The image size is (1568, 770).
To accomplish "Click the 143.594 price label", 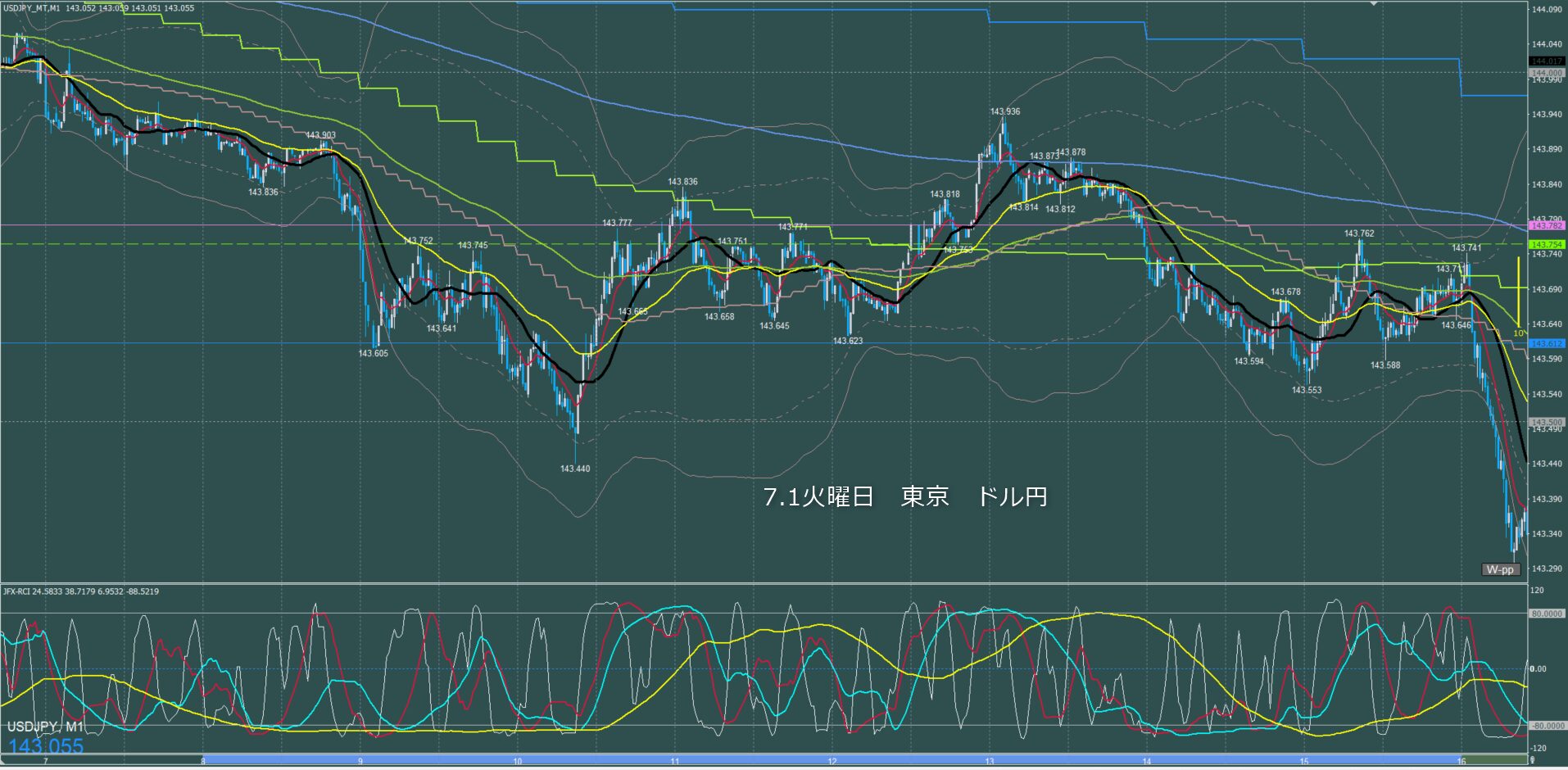I will (1249, 361).
